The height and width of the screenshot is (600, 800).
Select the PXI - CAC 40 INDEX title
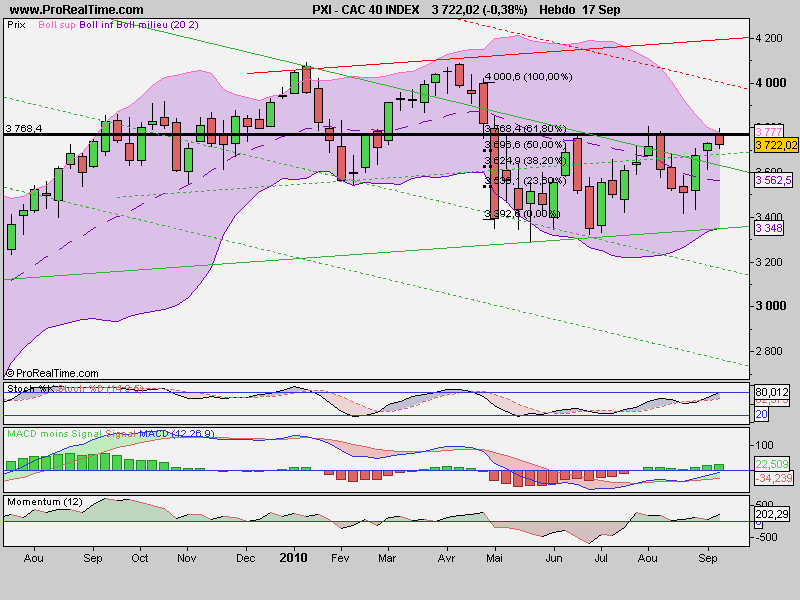(x=366, y=10)
